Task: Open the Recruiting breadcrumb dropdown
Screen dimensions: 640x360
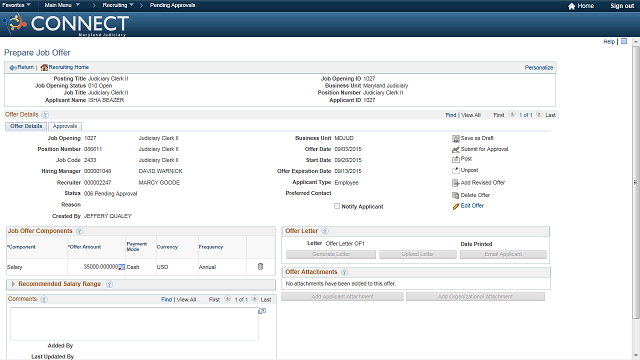Action: (118, 5)
